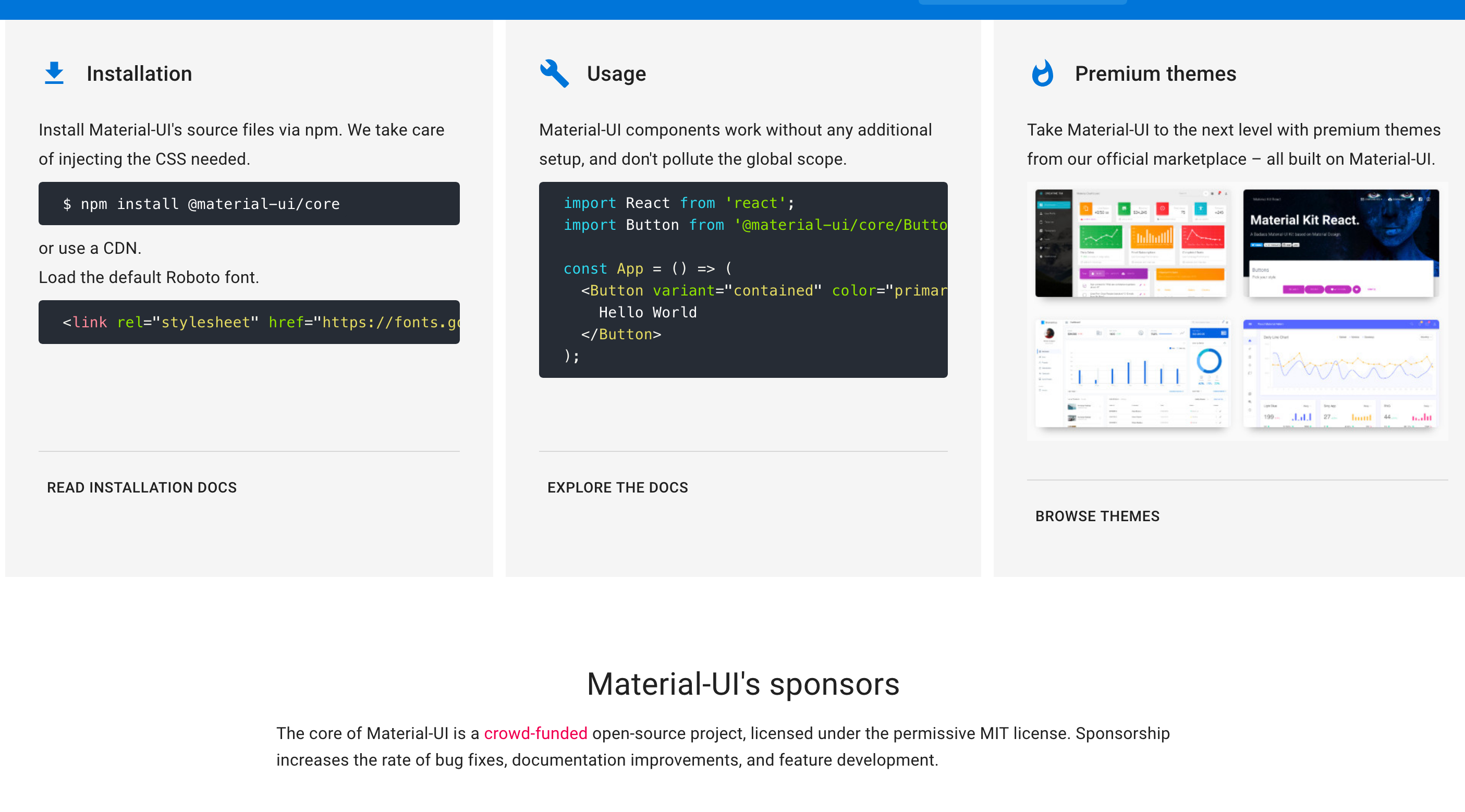Click the Premium themes heading
The width and height of the screenshot is (1465, 812).
[x=1156, y=73]
